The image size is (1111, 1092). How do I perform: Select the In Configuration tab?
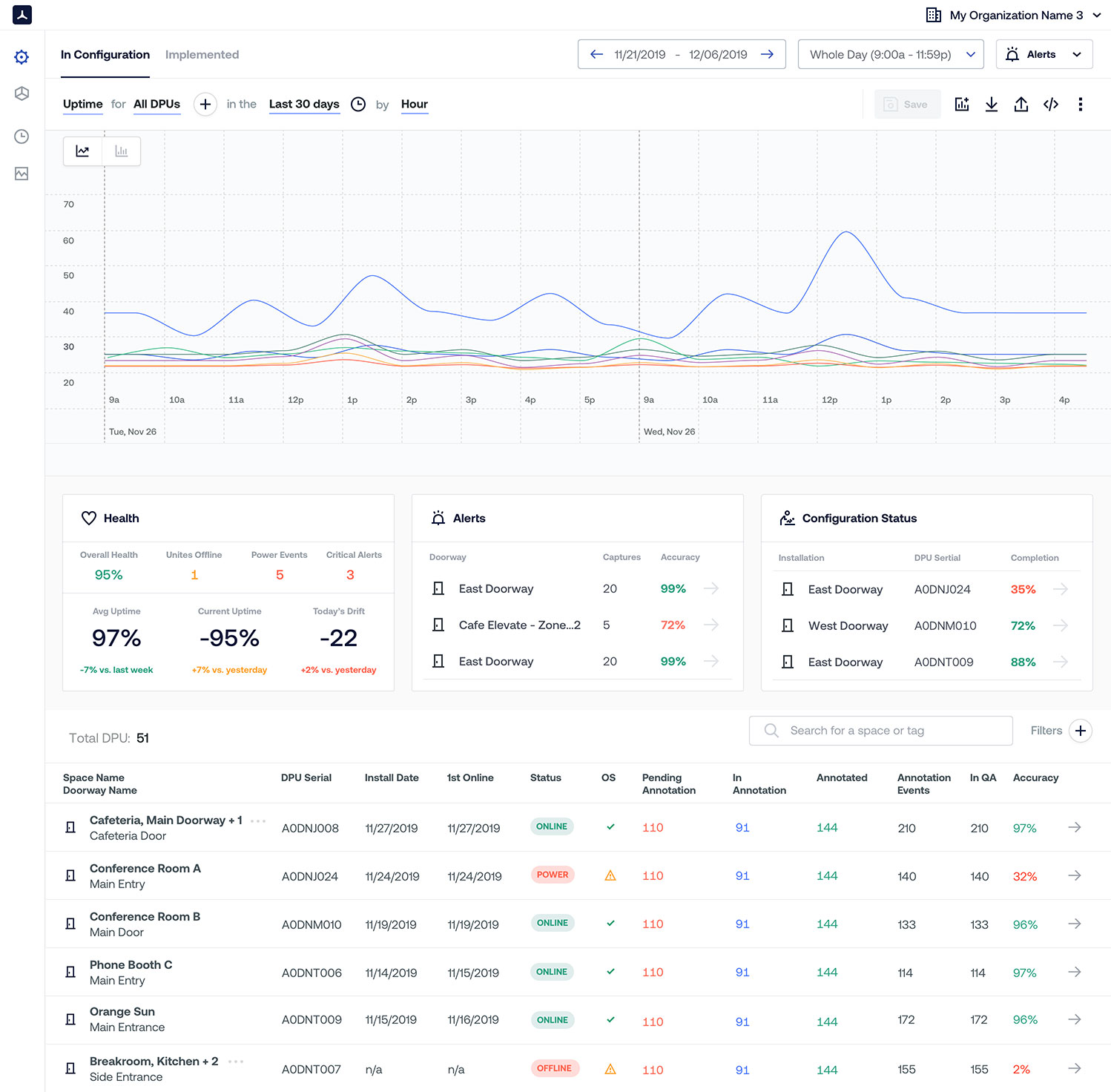pyautogui.click(x=105, y=55)
